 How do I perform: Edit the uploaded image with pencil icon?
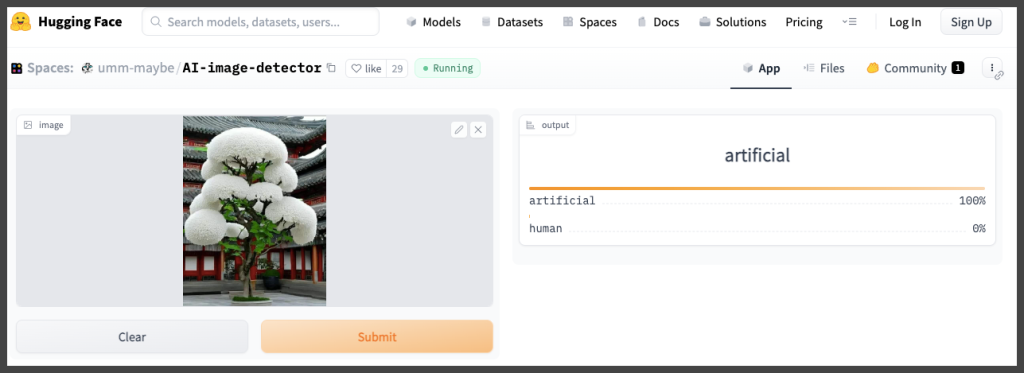tap(459, 130)
